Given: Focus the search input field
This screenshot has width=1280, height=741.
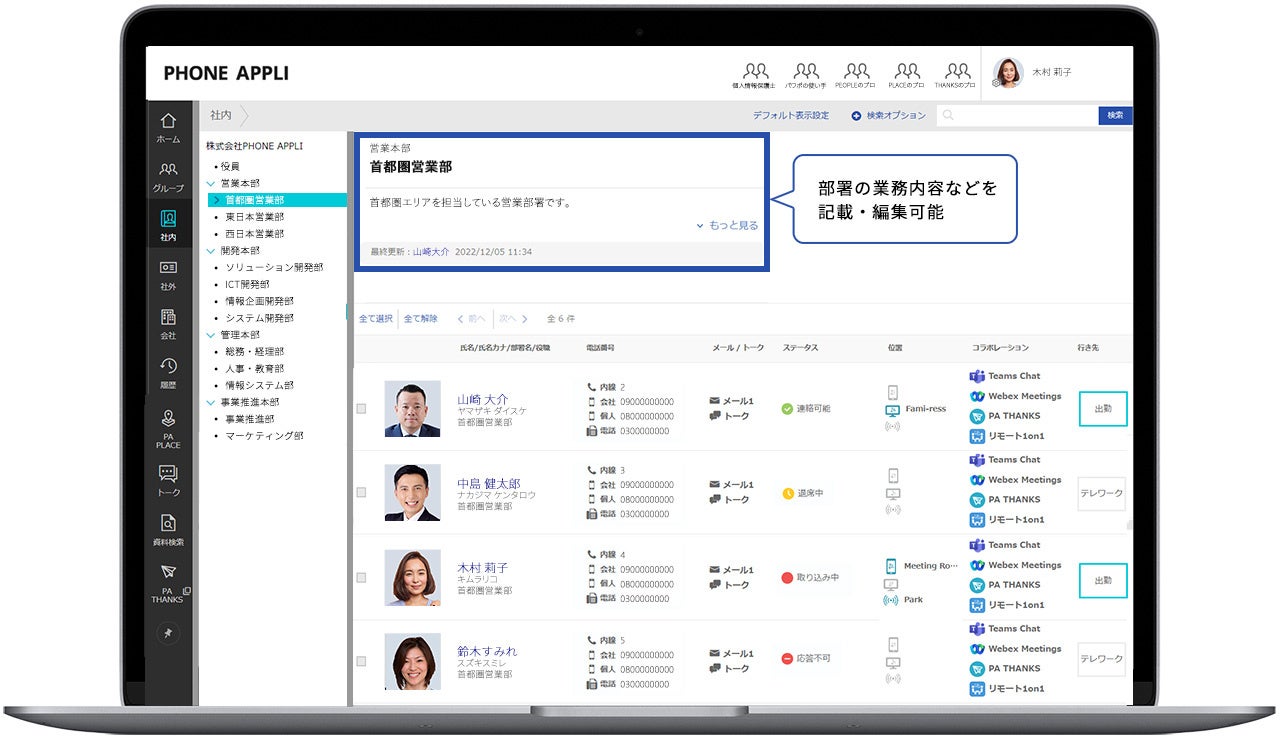Looking at the screenshot, I should pyautogui.click(x=1017, y=116).
